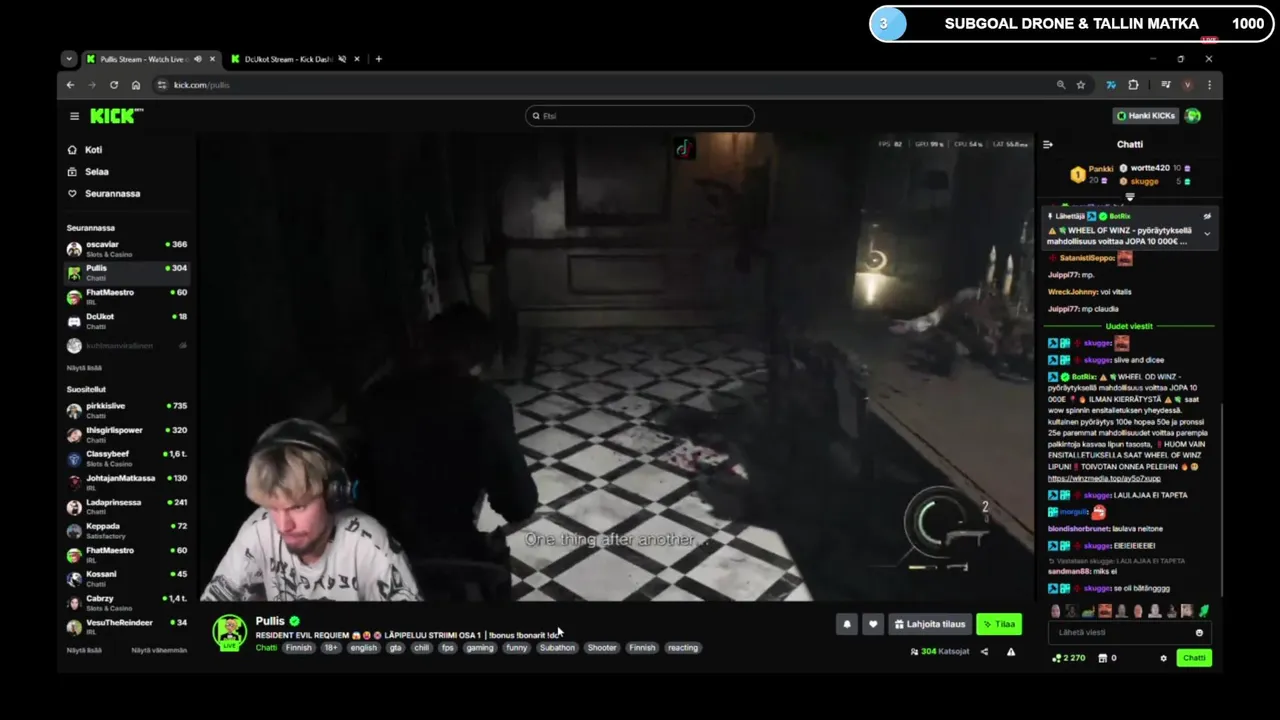The height and width of the screenshot is (720, 1280).
Task: Open the browser zoom magnifier icon
Action: coord(1061,85)
